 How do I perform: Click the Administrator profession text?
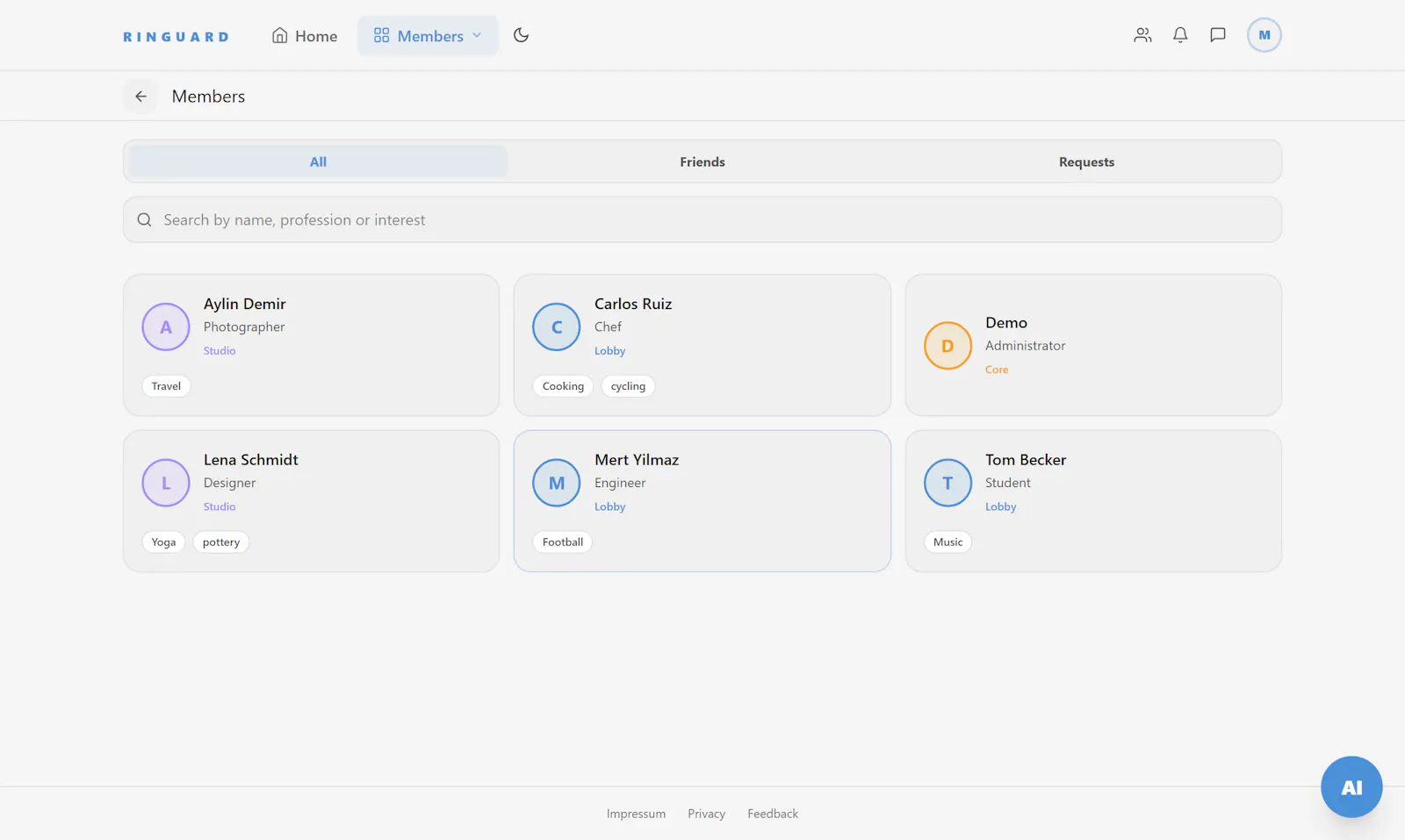coord(1026,346)
